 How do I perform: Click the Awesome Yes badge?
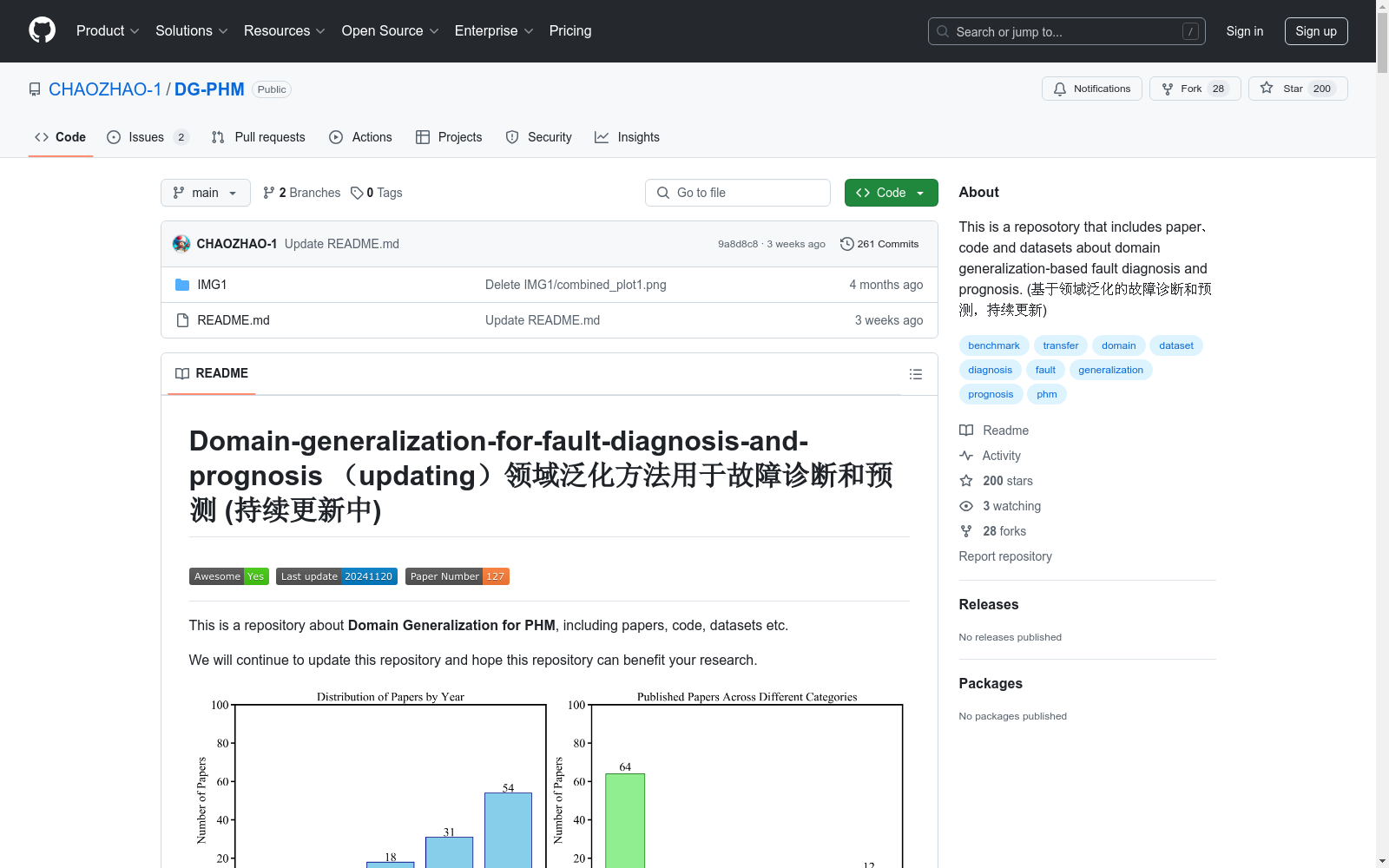[x=229, y=576]
